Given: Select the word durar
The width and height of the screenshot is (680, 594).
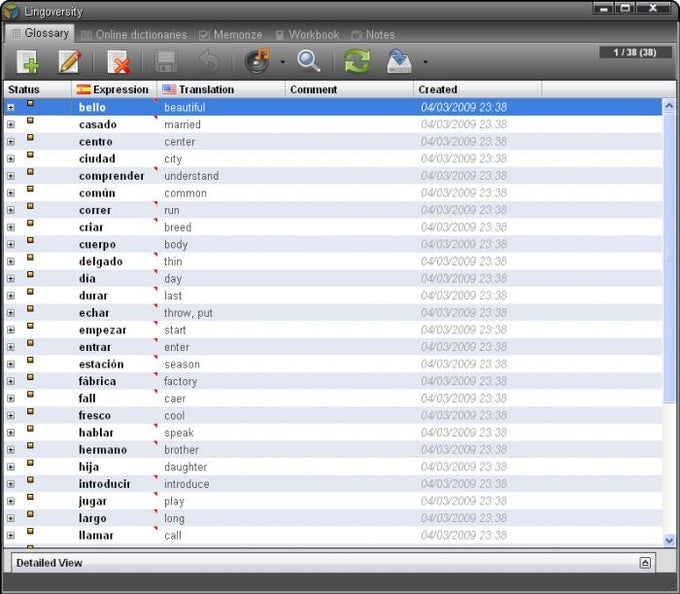Looking at the screenshot, I should click(x=93, y=296).
